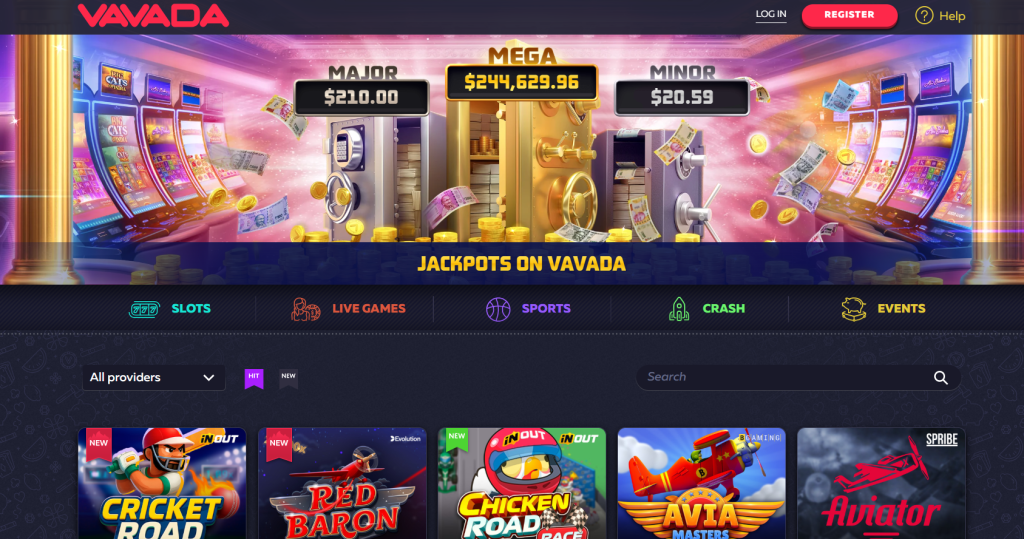Image resolution: width=1024 pixels, height=539 pixels.
Task: Click the piggy bank Events icon
Action: click(854, 309)
